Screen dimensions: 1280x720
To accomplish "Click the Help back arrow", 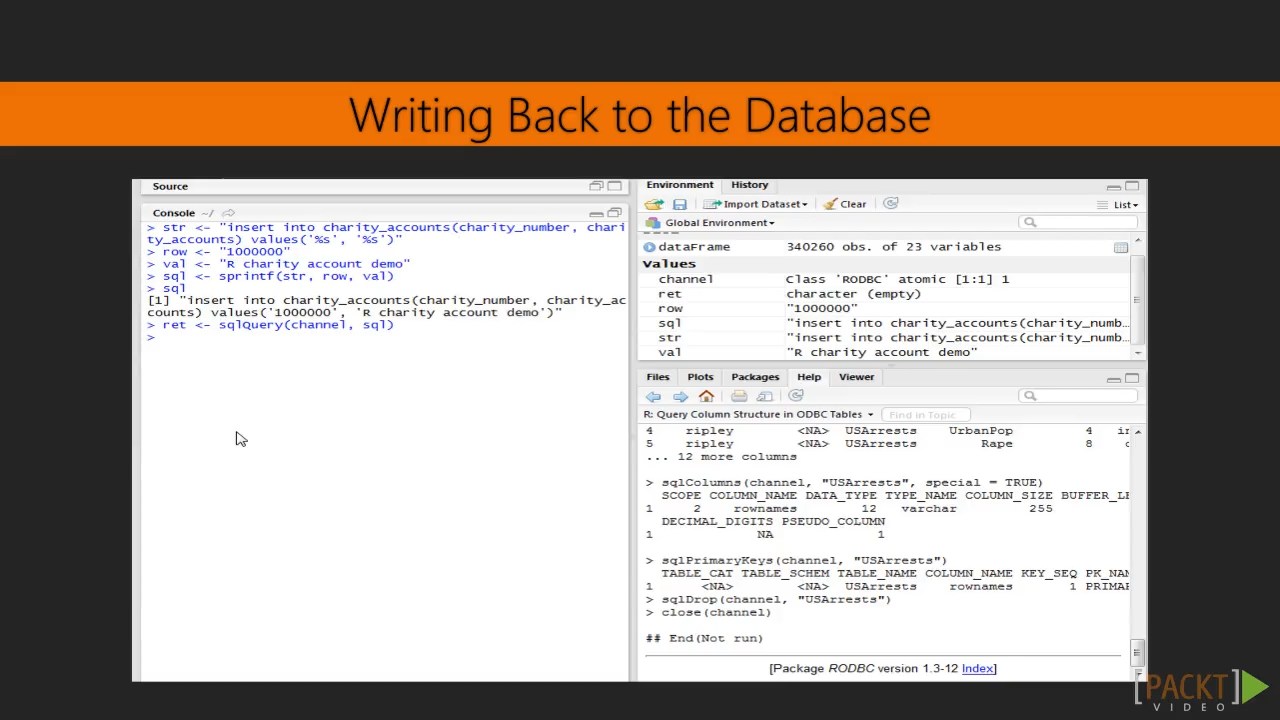I will (x=654, y=396).
